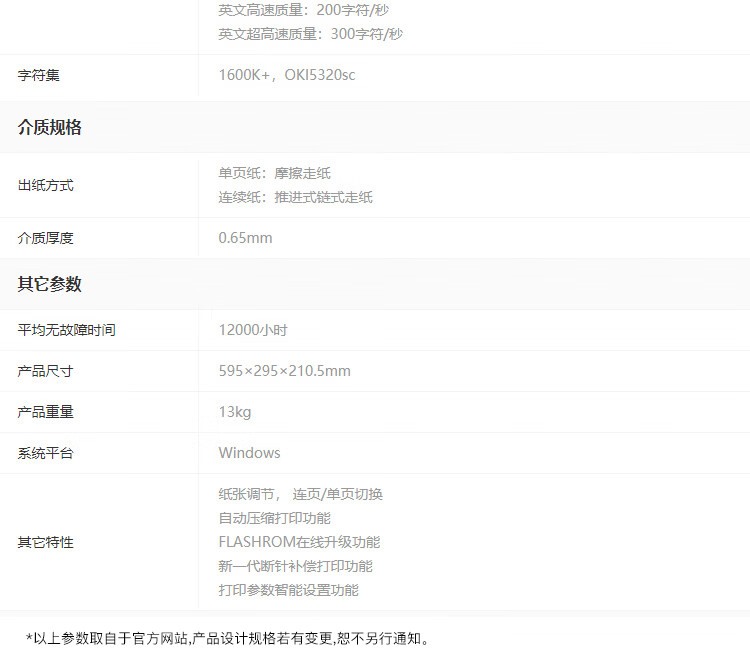Image resolution: width=750 pixels, height=657 pixels.
Task: Select the 其它特性 row label
Action: (x=46, y=542)
